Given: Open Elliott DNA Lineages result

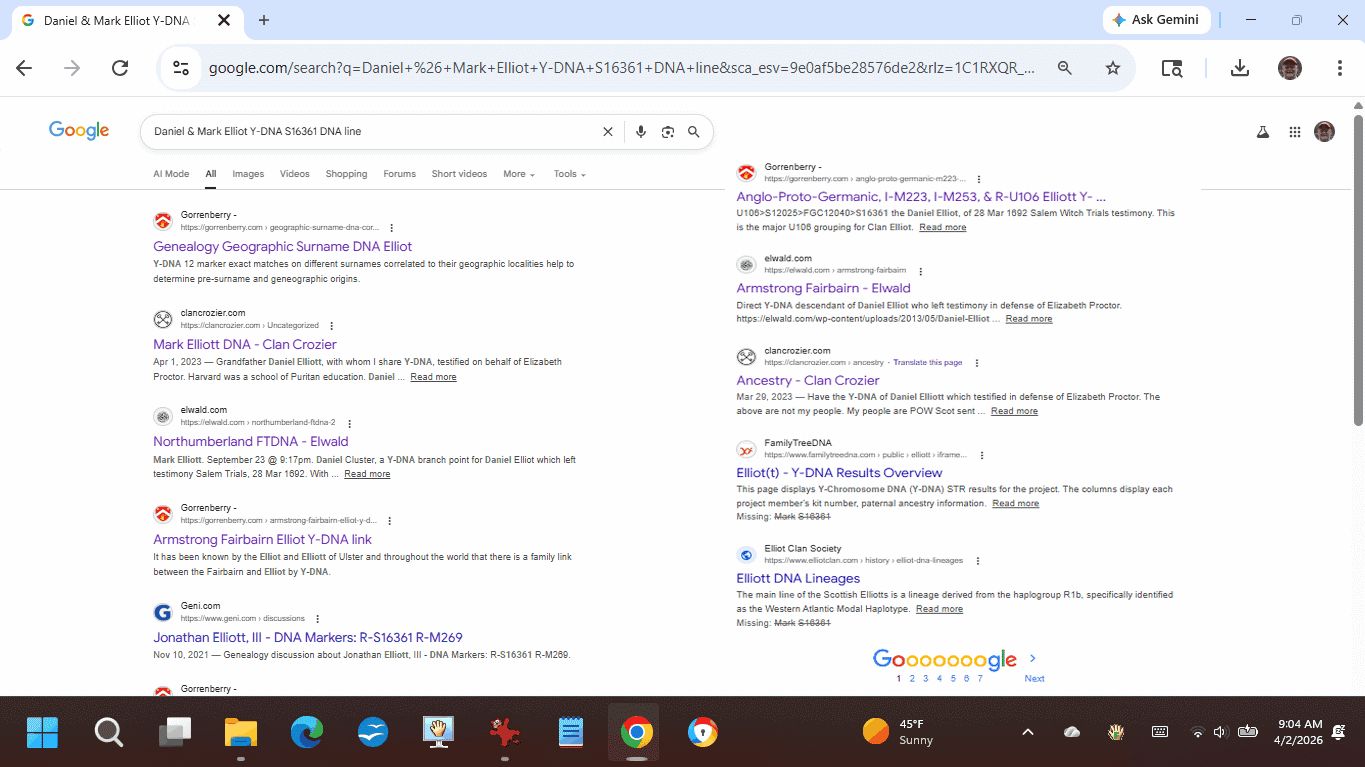Looking at the screenshot, I should pyautogui.click(x=798, y=578).
